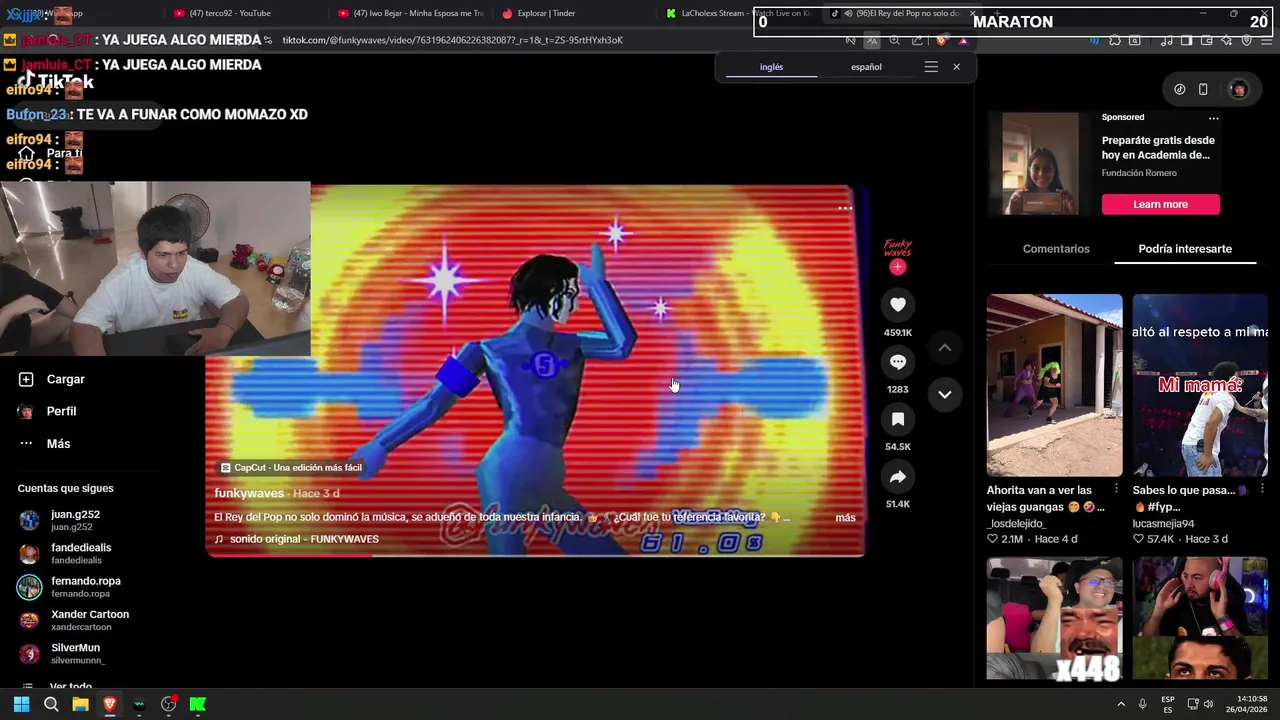Click the browser address bar URL
The width and height of the screenshot is (1280, 720).
453,40
